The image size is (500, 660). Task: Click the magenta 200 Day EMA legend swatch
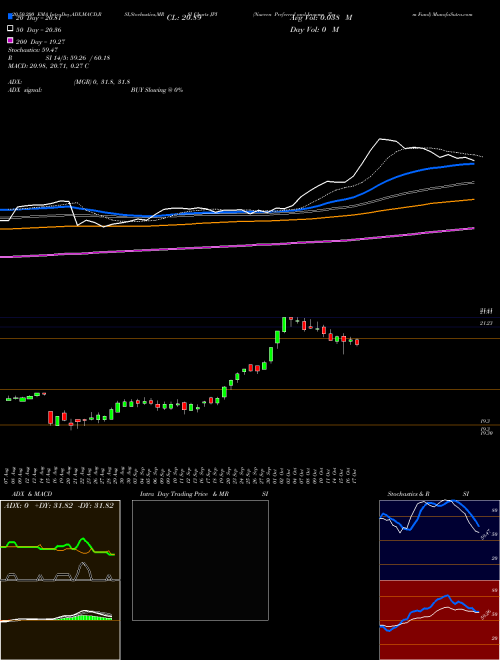point(10,40)
